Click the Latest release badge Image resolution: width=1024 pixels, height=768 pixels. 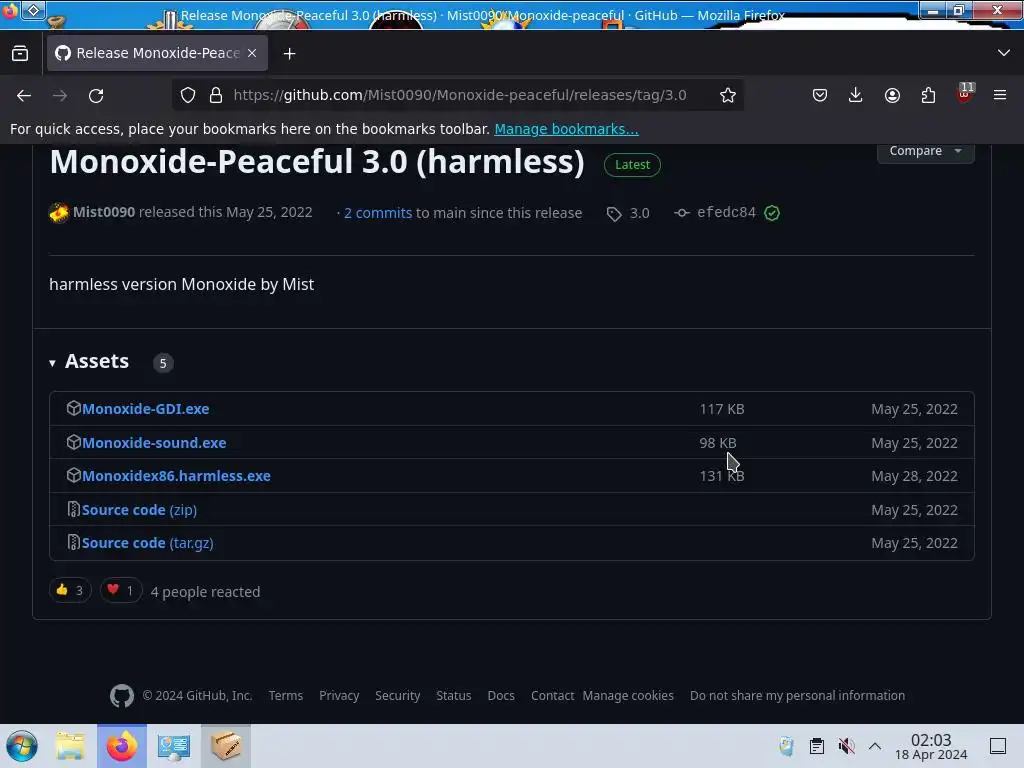pyautogui.click(x=632, y=165)
